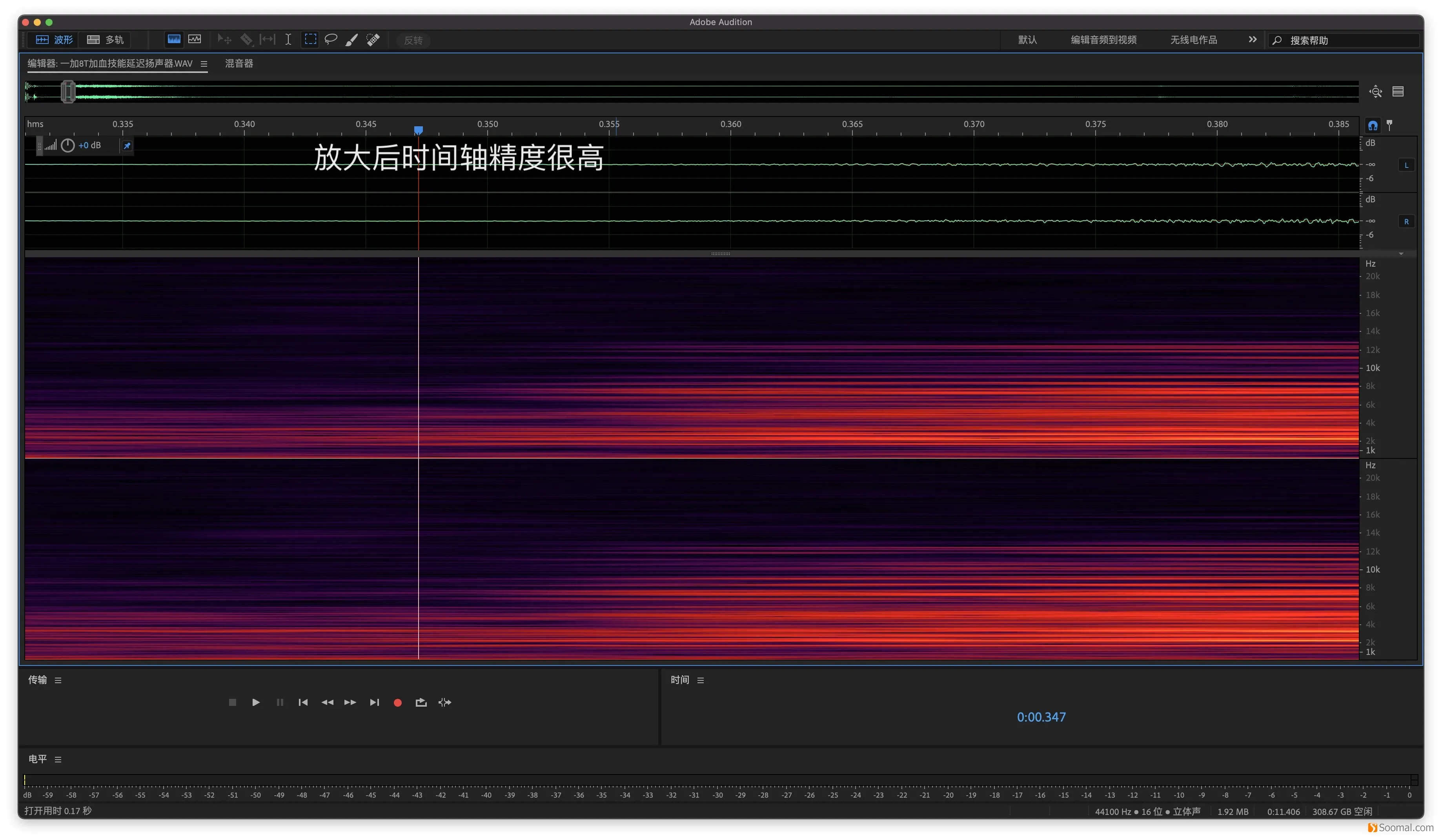Click the Stop button
The image size is (1442, 840).
(232, 703)
